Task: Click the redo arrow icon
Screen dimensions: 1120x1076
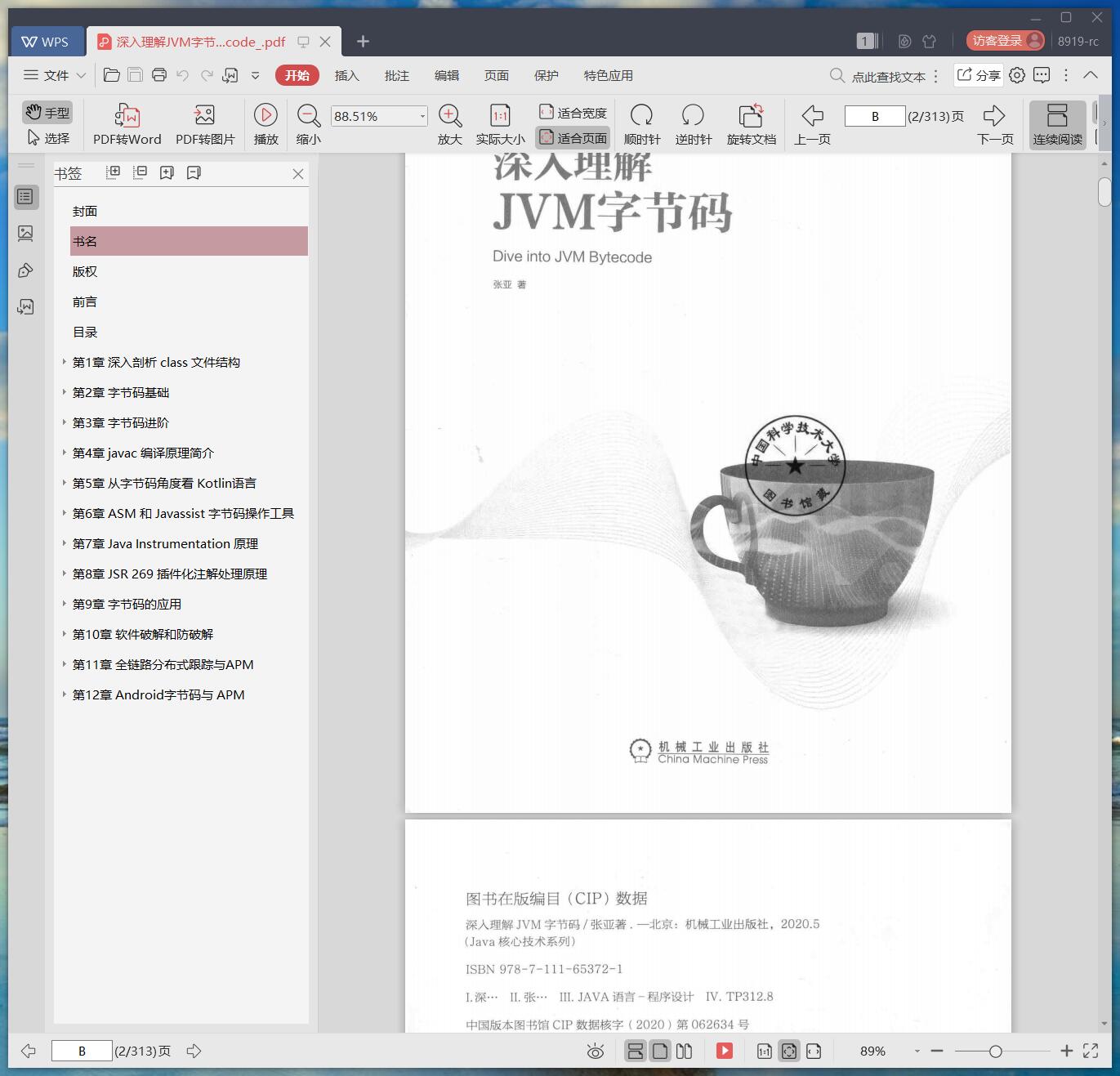Action: (207, 75)
